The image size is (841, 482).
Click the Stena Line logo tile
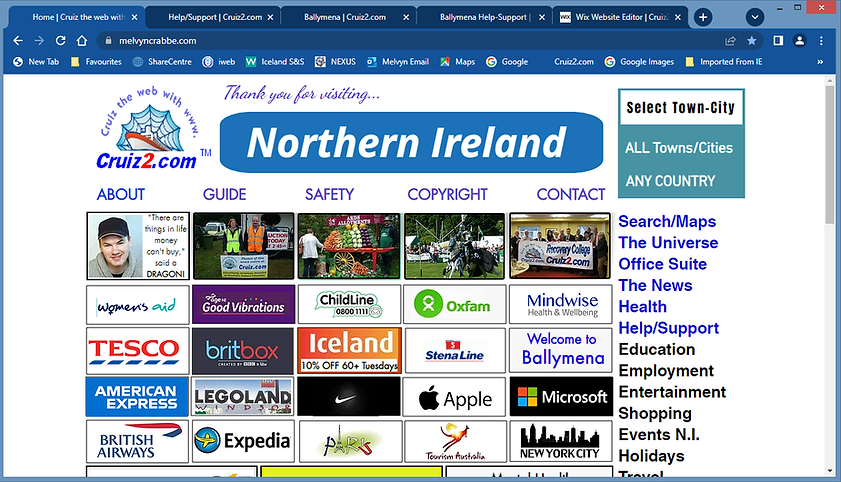pos(455,351)
